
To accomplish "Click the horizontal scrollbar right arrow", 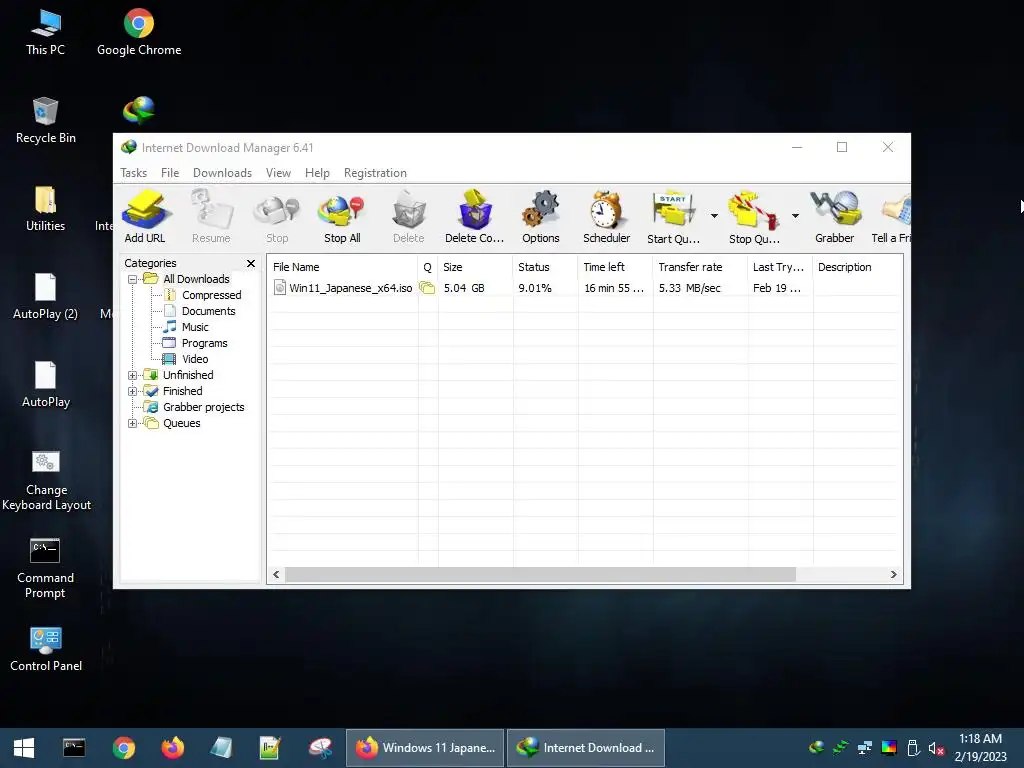I will 893,575.
